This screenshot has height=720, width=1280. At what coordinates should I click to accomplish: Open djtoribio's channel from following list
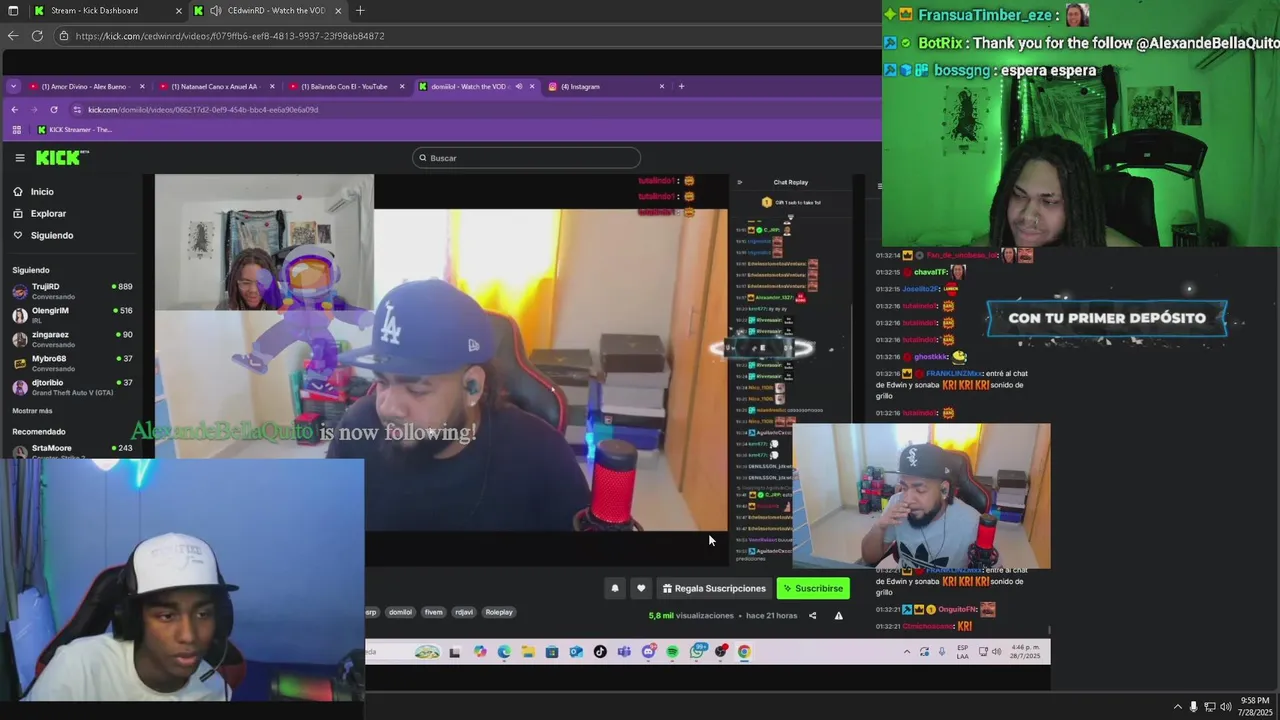pyautogui.click(x=72, y=386)
